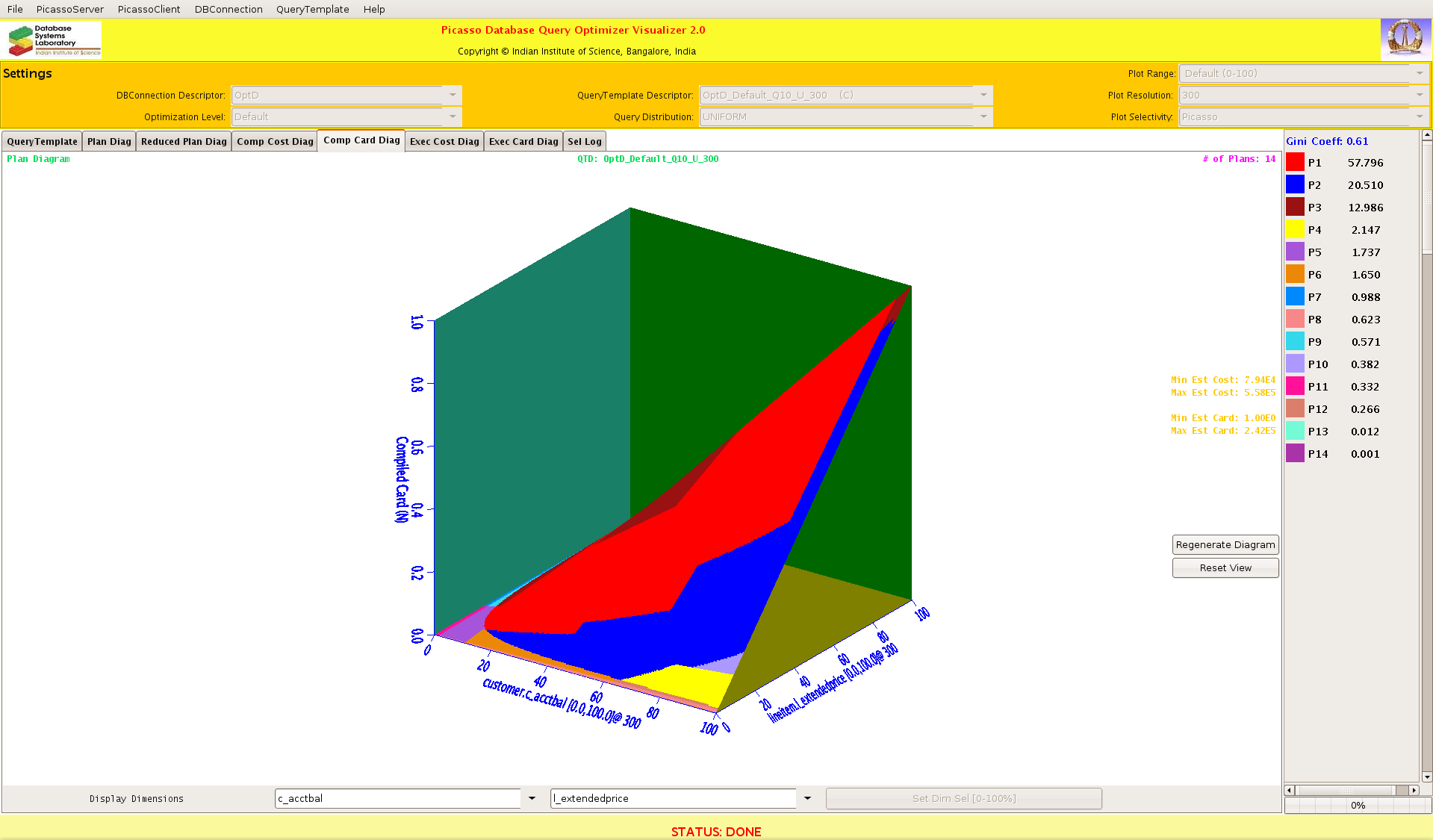Click the cyan P9 plan color swatch
Screen dimensions: 1433x840
coord(1295,342)
